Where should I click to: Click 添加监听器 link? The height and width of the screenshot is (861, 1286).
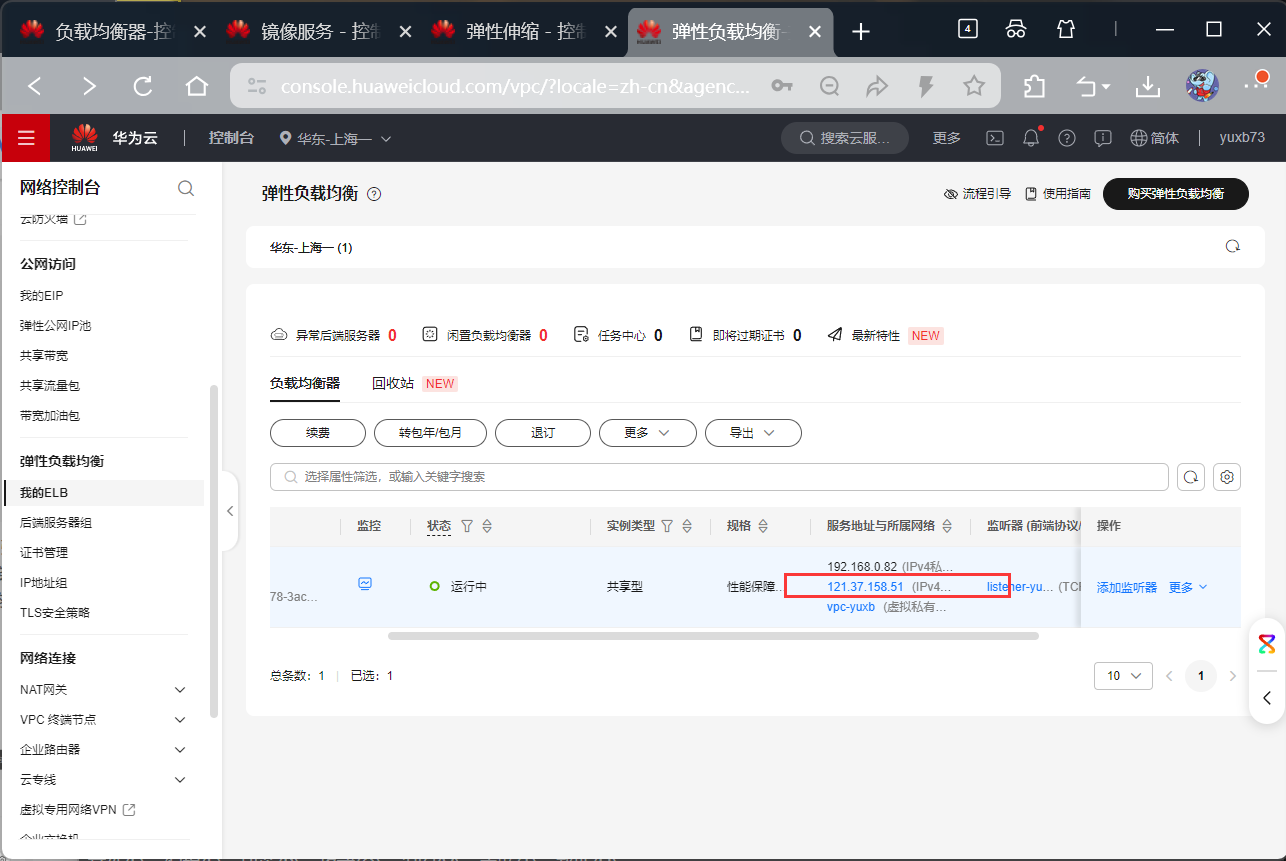pos(1127,587)
